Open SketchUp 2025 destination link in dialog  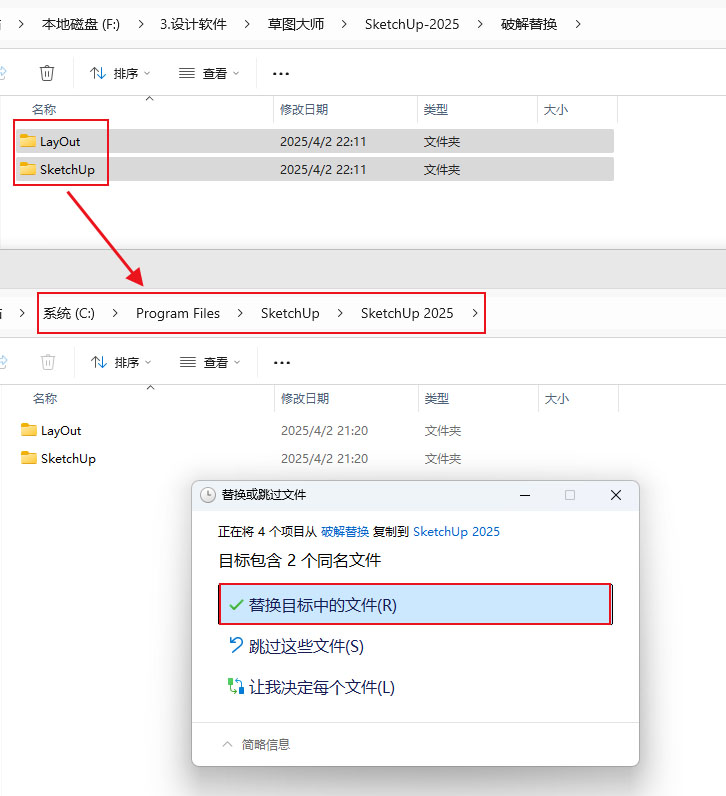click(x=456, y=532)
